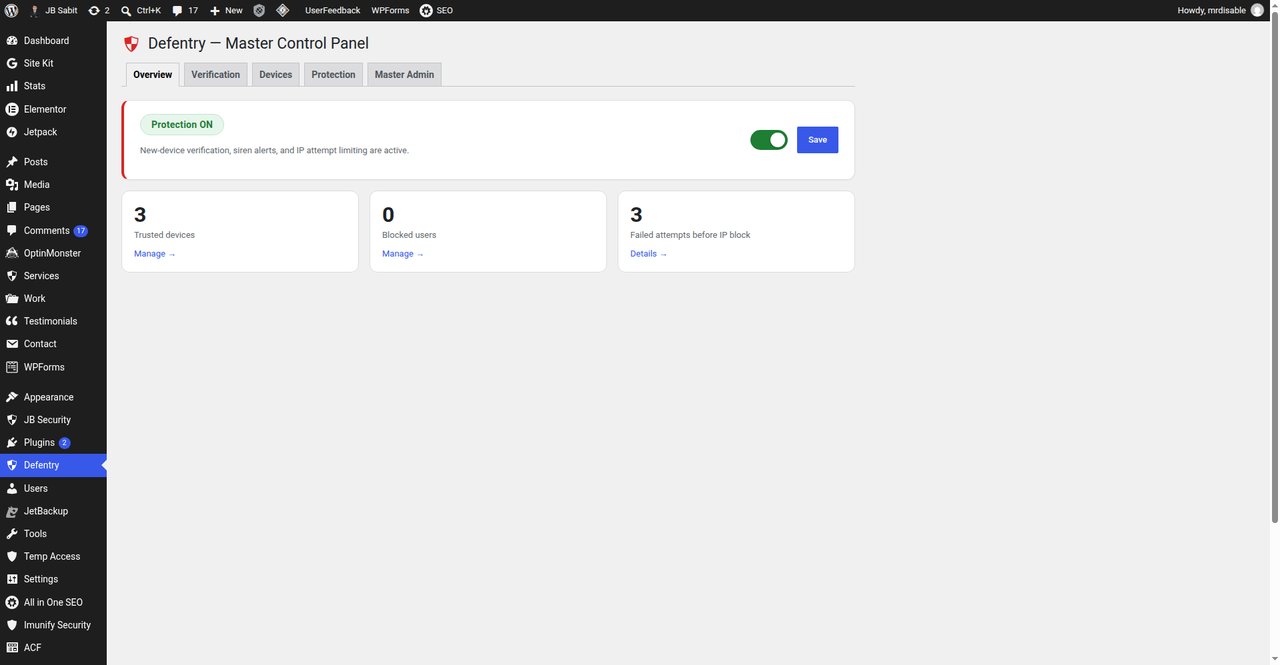Click Manage under Blocked users

[403, 254]
